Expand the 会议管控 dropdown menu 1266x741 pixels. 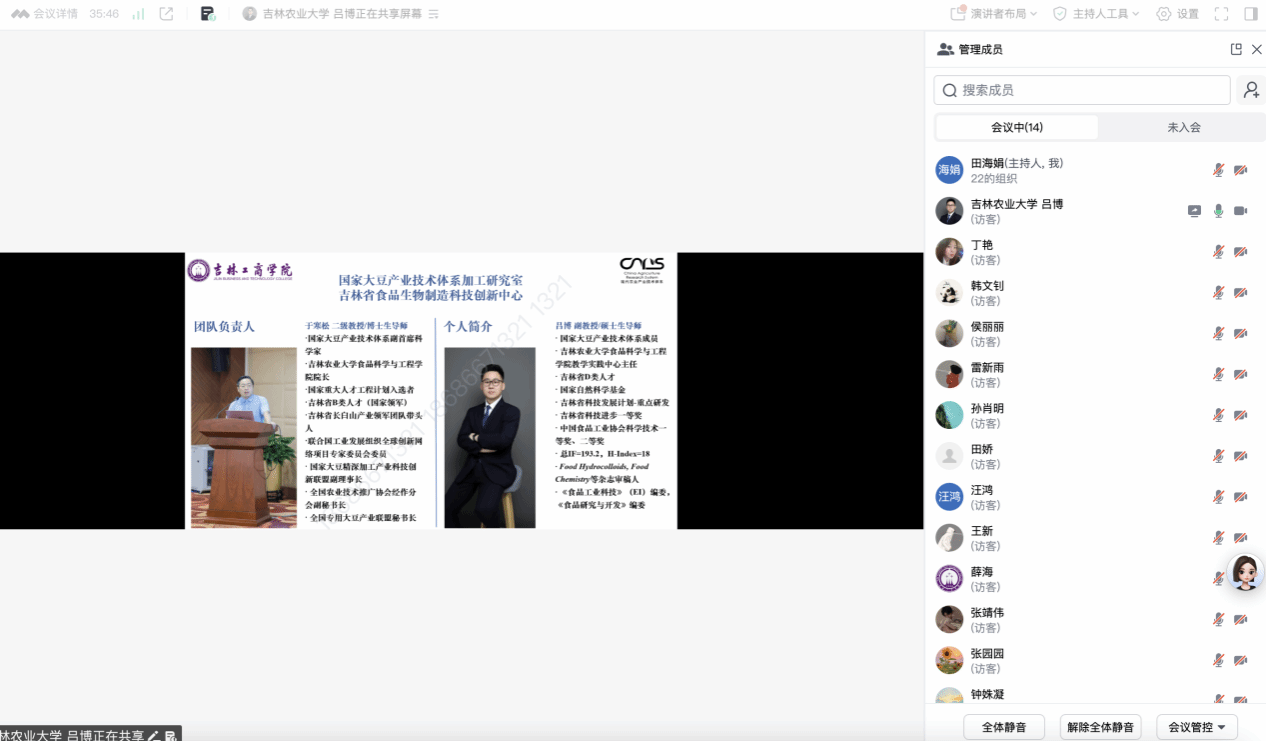click(x=1197, y=727)
